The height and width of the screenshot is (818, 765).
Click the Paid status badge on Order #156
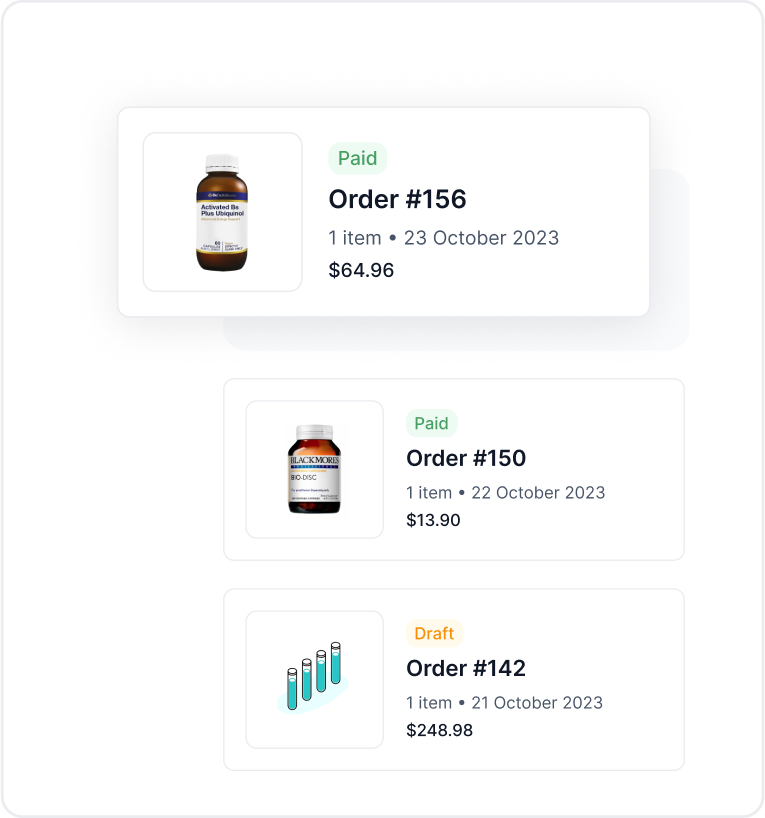357,158
